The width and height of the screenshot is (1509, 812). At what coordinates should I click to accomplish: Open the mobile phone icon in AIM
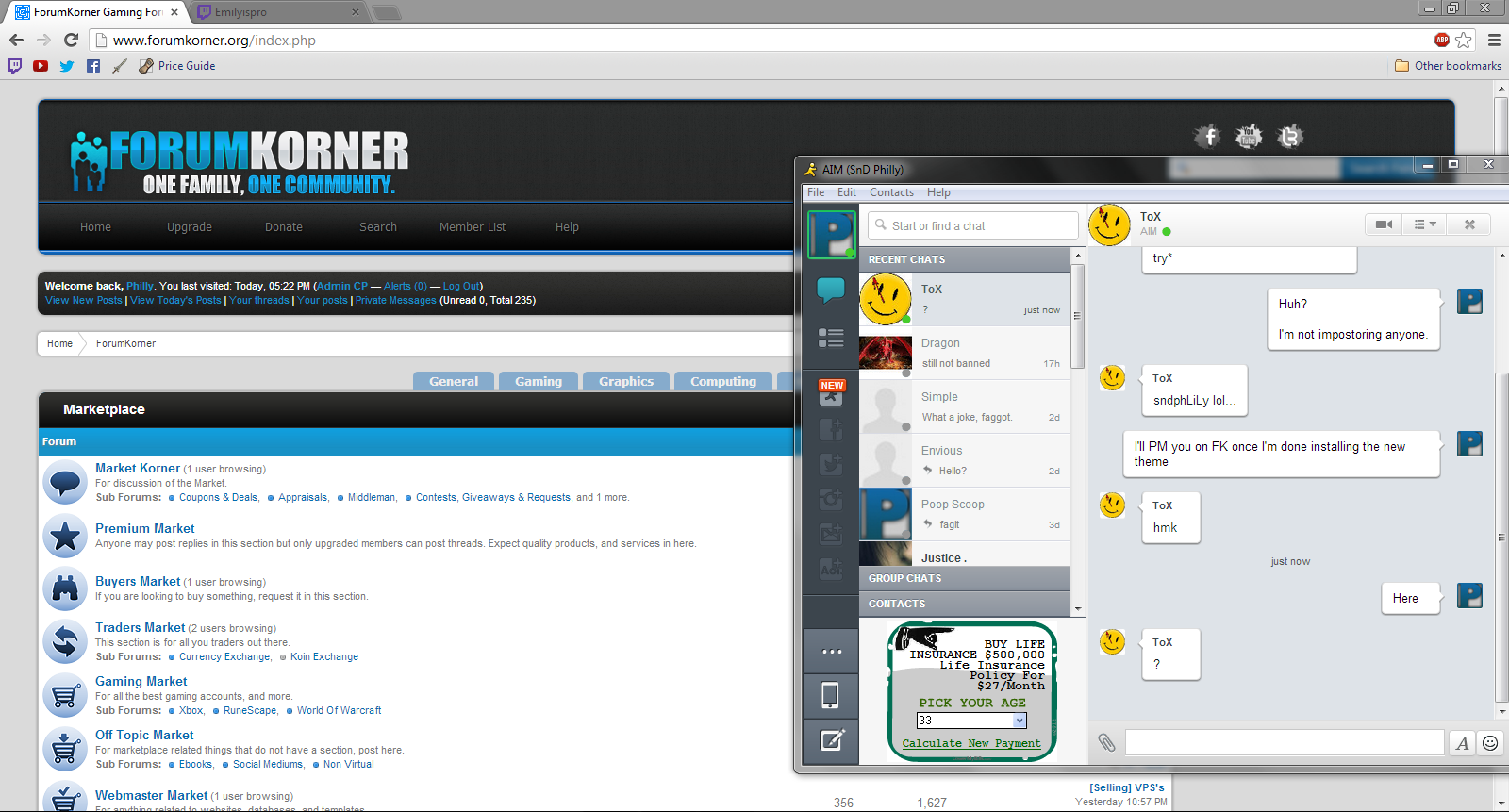click(831, 696)
